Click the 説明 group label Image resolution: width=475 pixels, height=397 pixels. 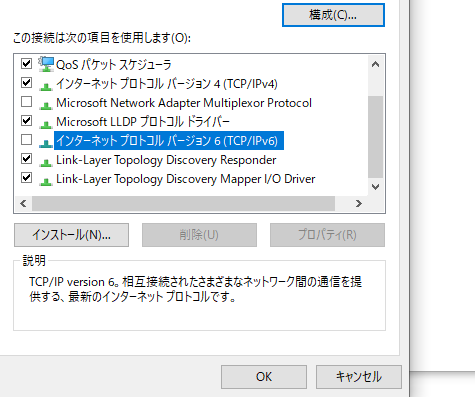34,260
